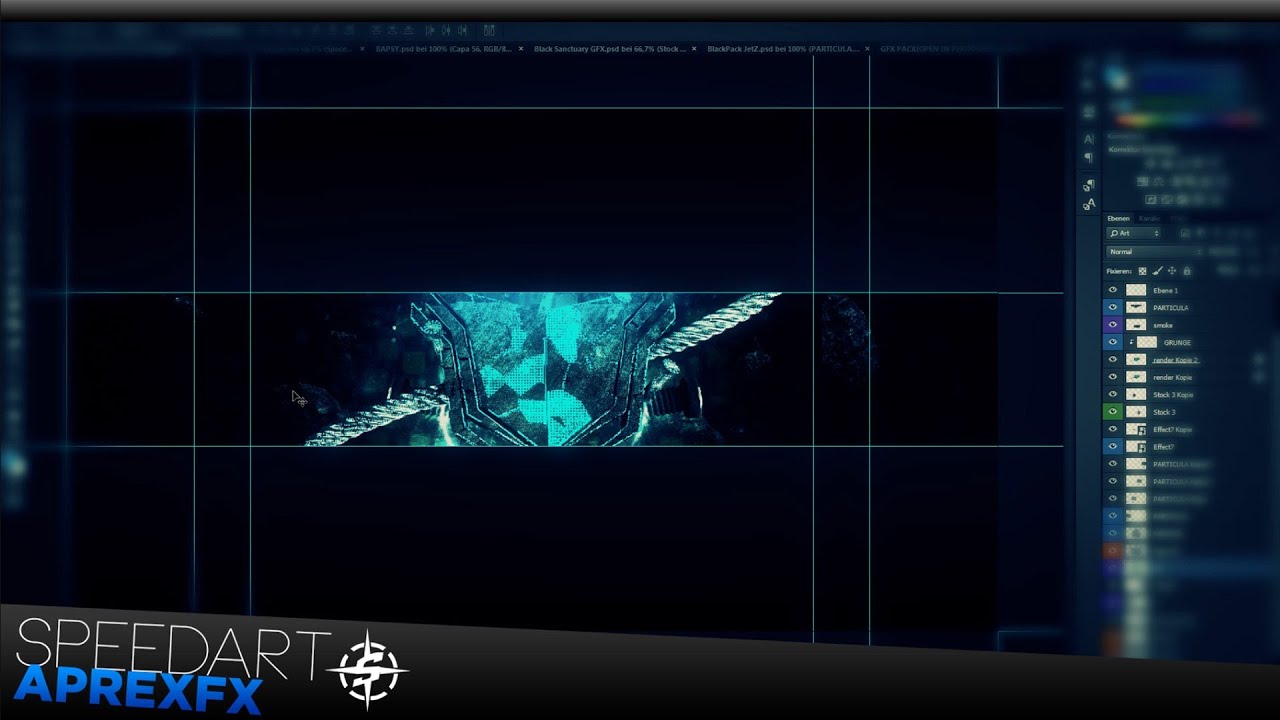The height and width of the screenshot is (720, 1280).
Task: Click the Stock 3 layer thumbnail
Action: coord(1136,412)
